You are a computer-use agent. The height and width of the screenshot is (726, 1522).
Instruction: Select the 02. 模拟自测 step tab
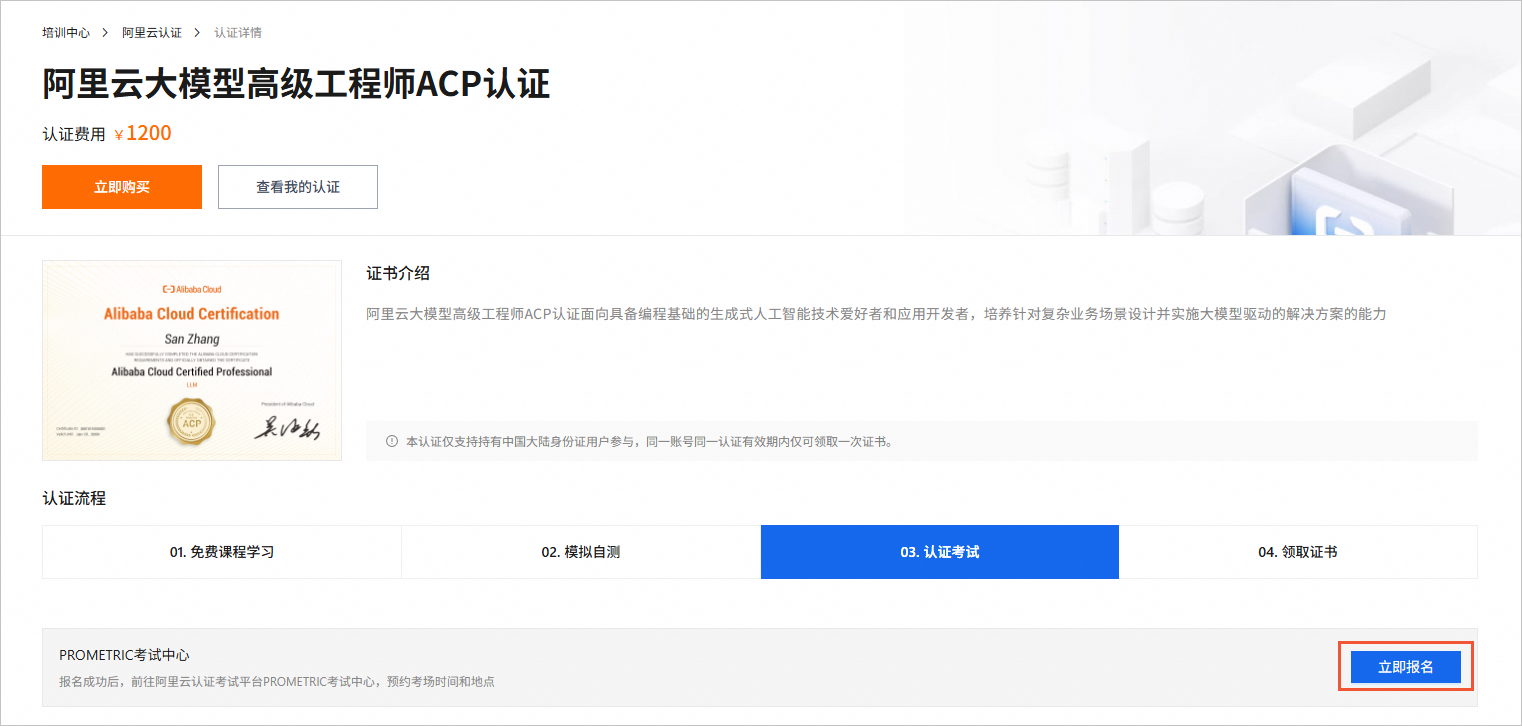581,552
